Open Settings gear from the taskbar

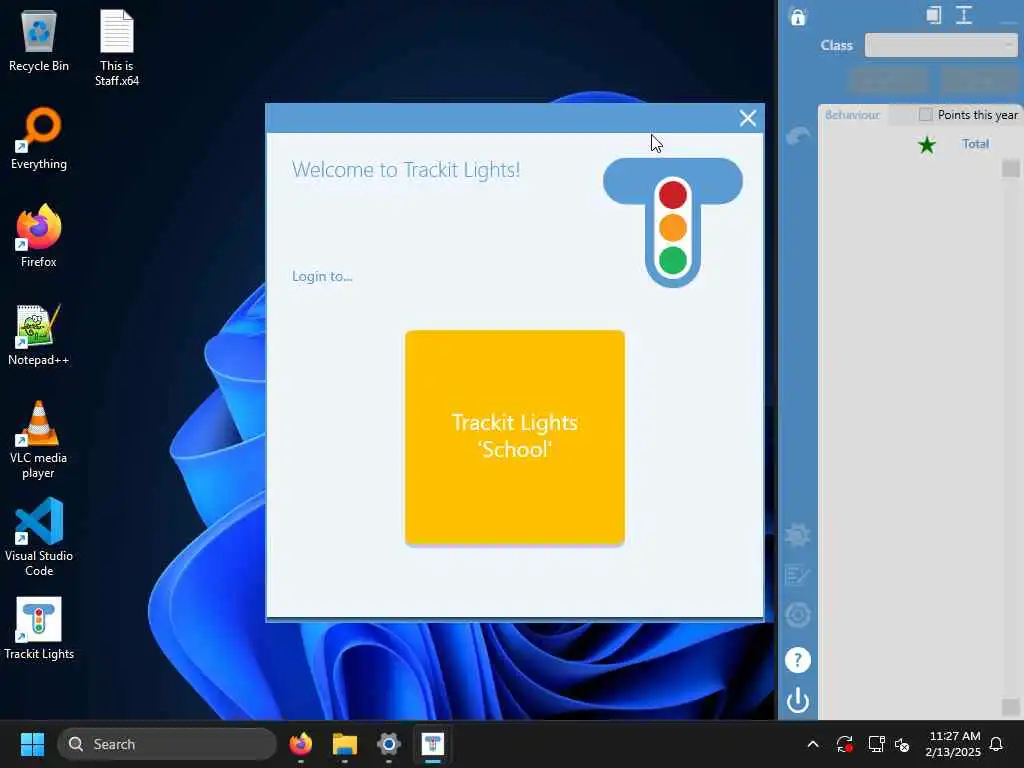point(389,744)
